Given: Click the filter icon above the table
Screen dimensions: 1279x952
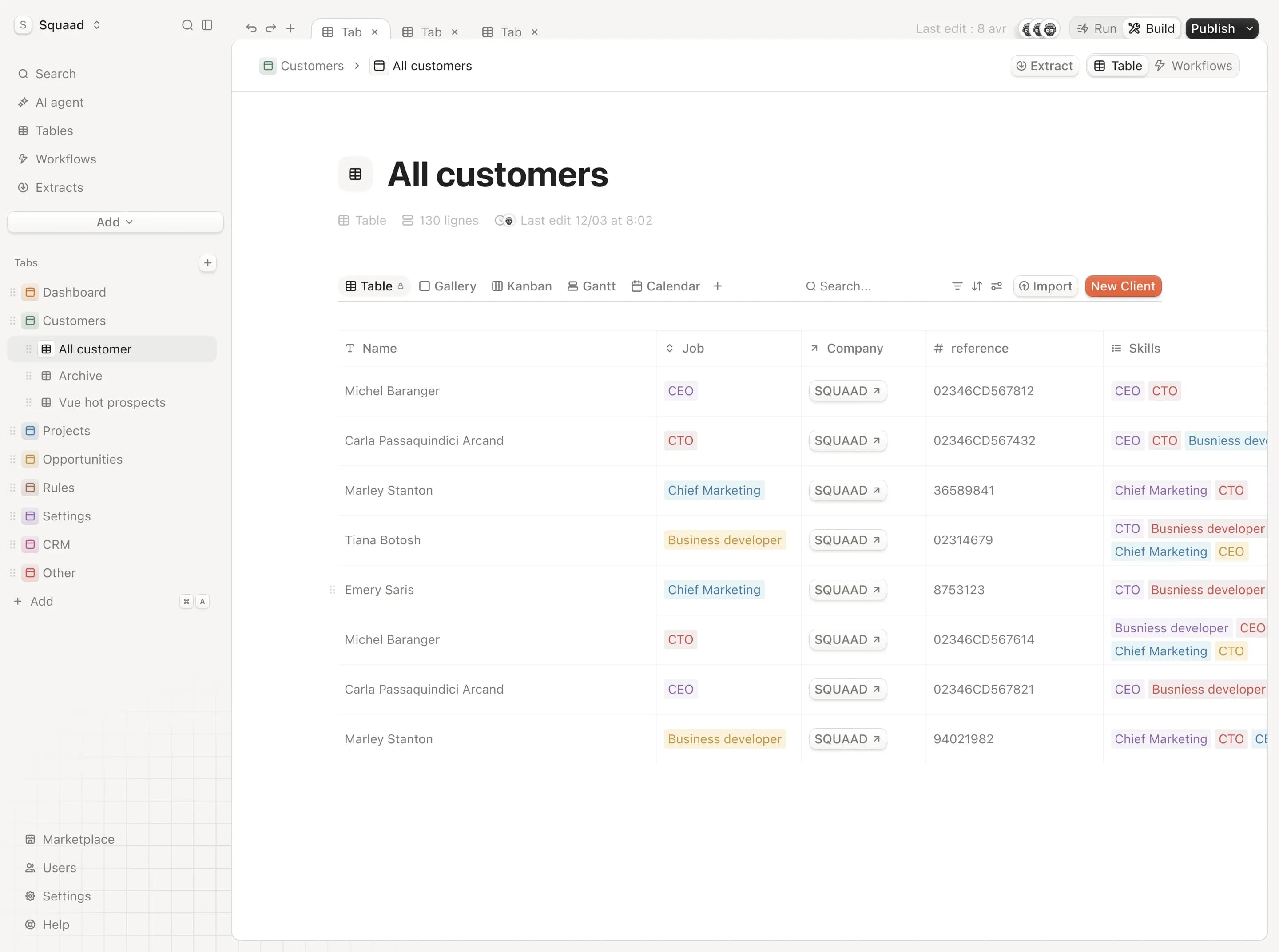Looking at the screenshot, I should (957, 286).
